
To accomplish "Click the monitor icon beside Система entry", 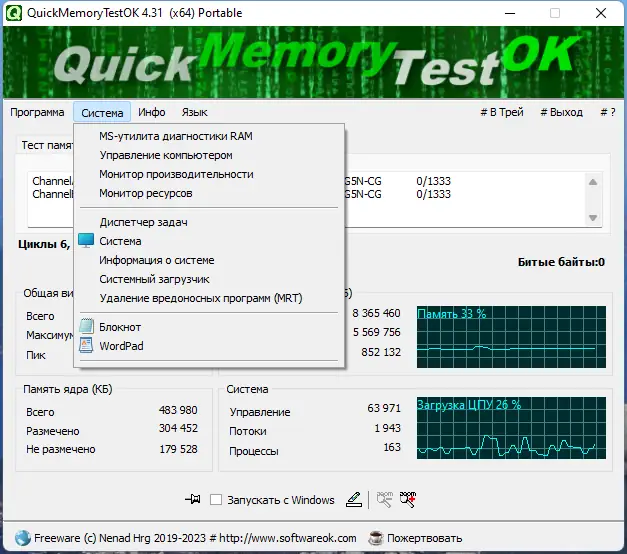I will (86, 240).
